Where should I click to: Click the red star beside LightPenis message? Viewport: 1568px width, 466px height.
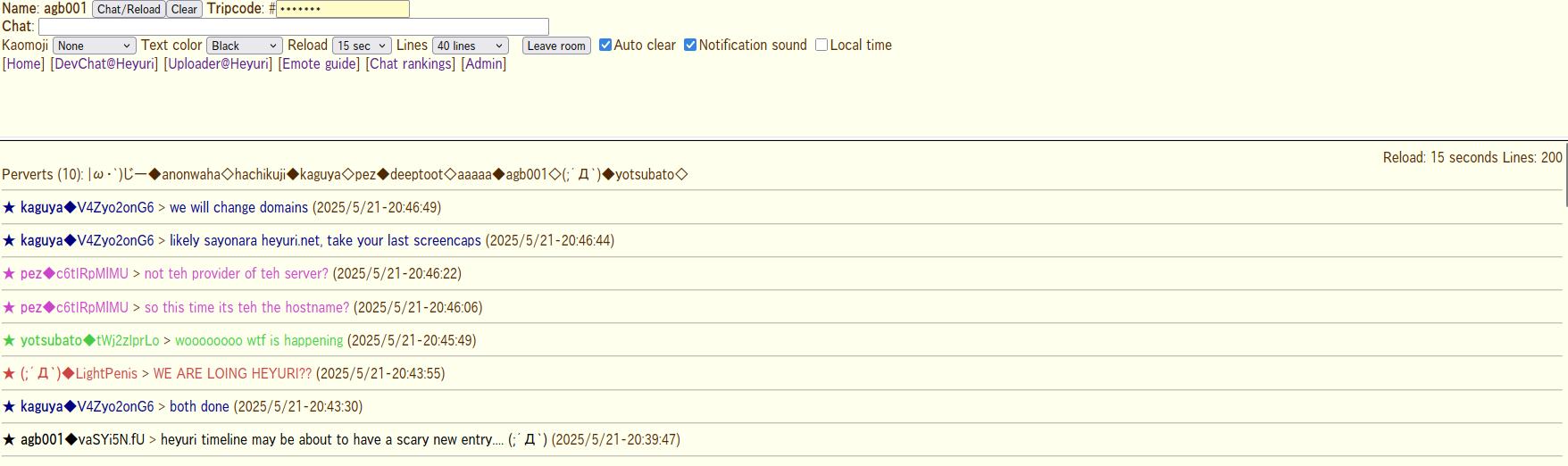(x=9, y=373)
